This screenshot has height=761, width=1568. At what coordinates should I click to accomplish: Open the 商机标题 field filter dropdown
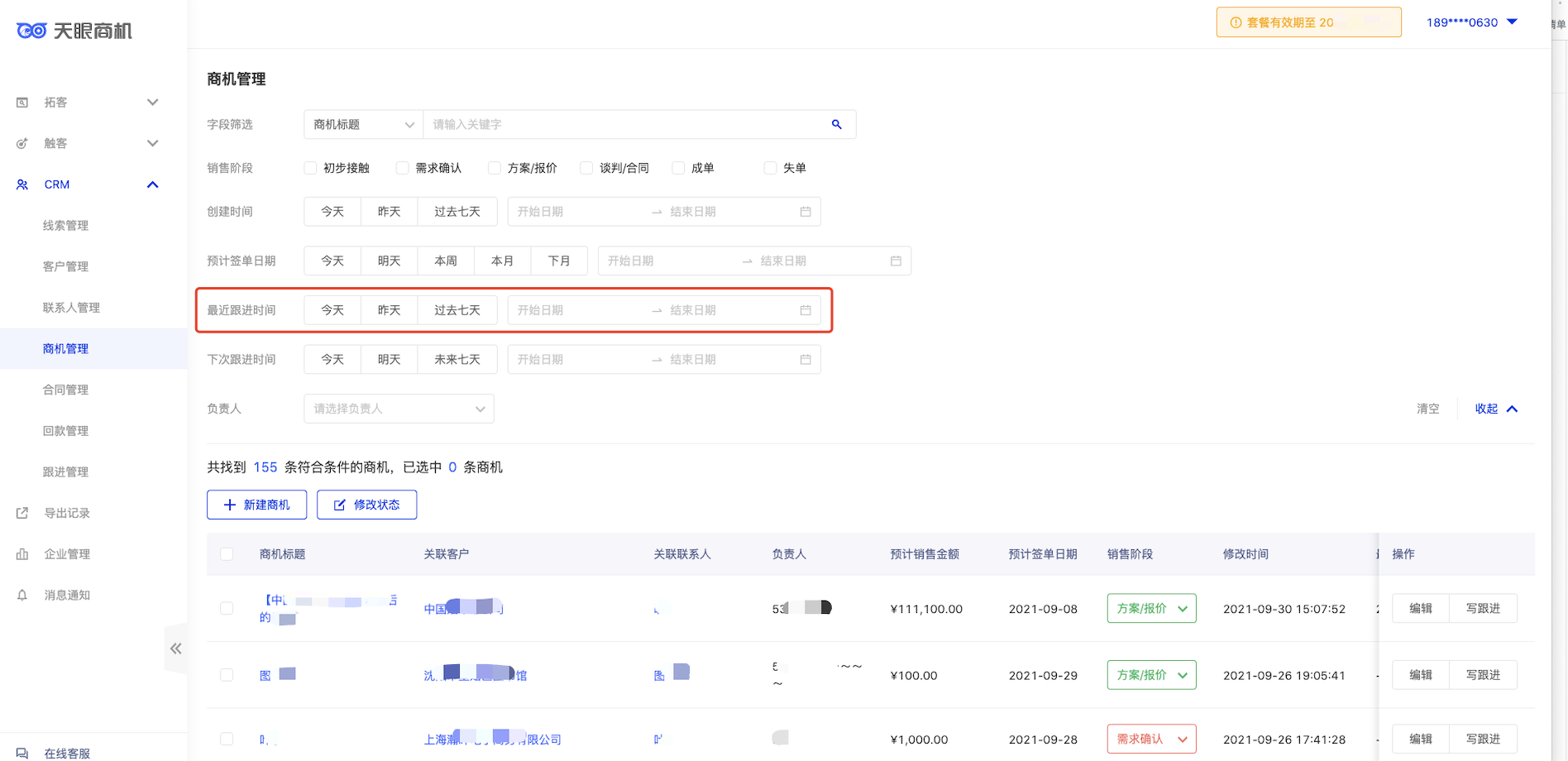click(x=363, y=124)
